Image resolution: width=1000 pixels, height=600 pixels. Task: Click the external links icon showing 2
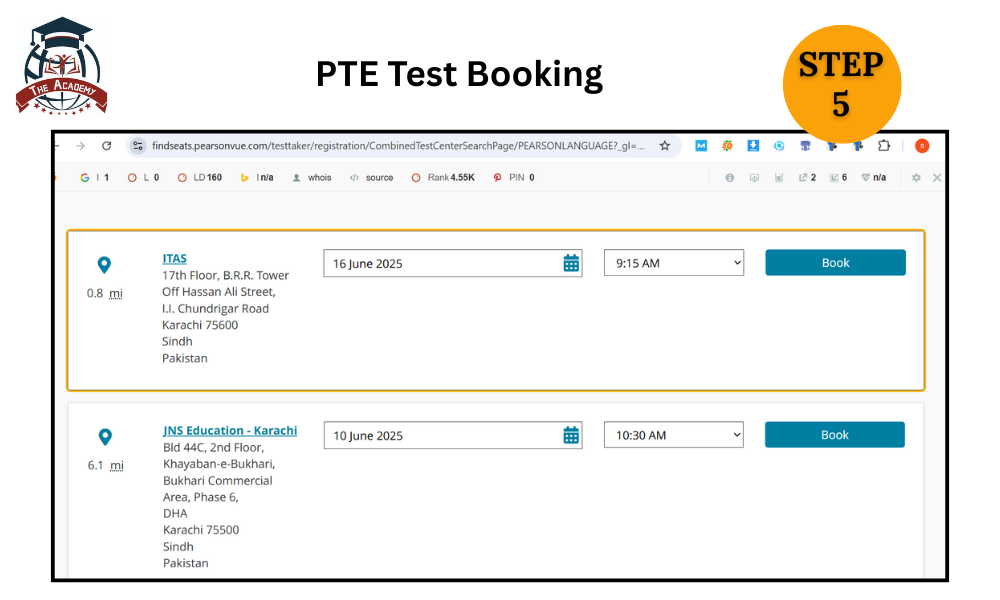point(807,178)
